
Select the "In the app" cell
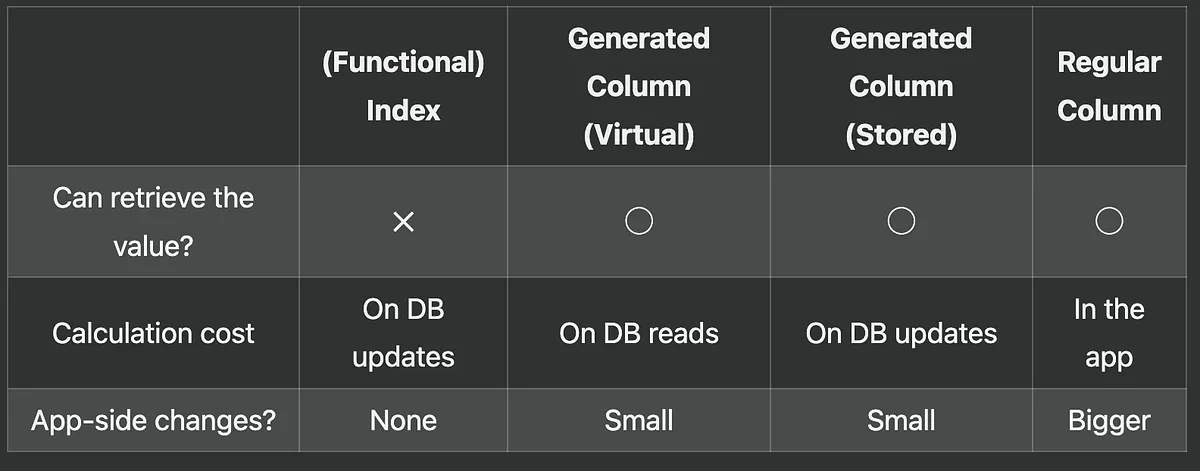click(1109, 333)
